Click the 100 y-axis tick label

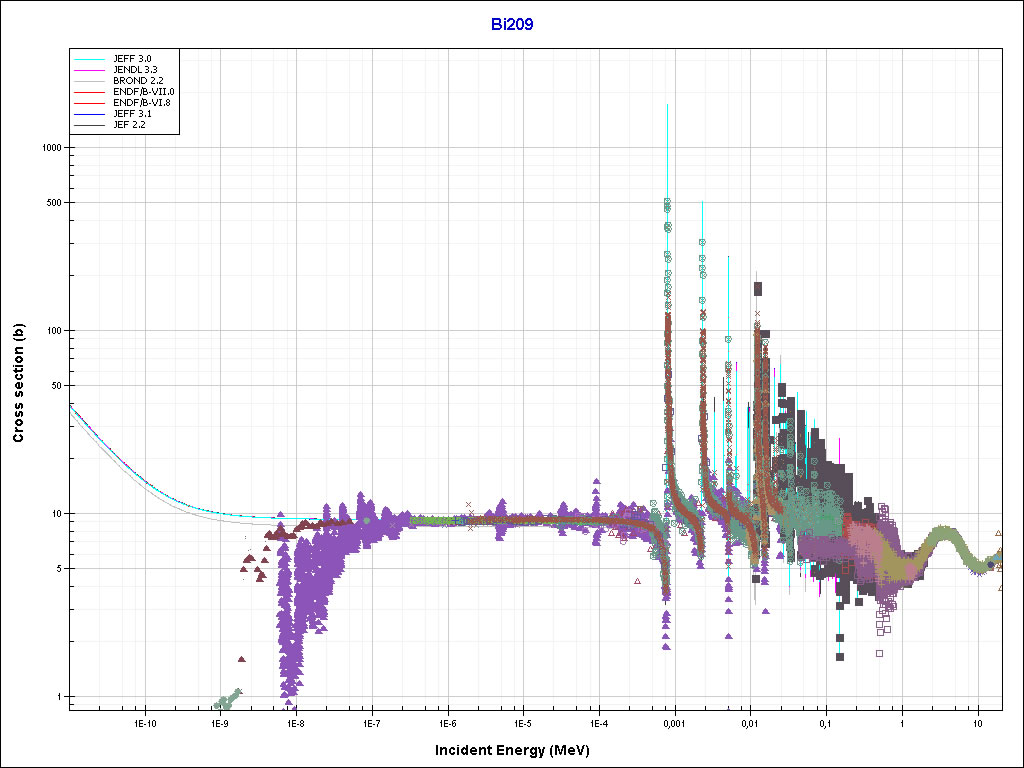coord(54,331)
